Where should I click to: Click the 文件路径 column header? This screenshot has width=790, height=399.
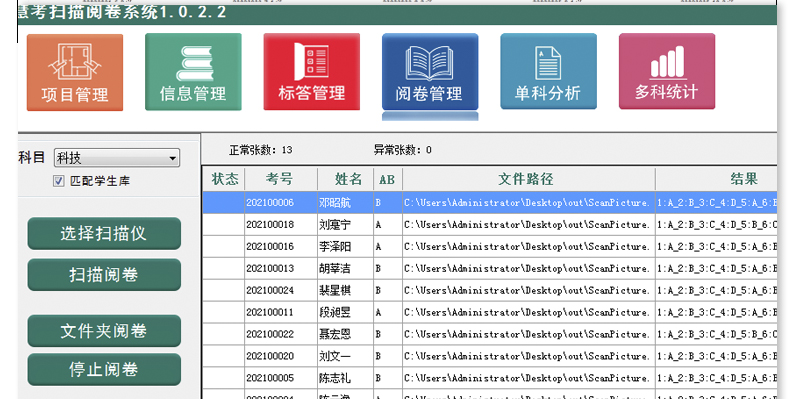pyautogui.click(x=529, y=179)
